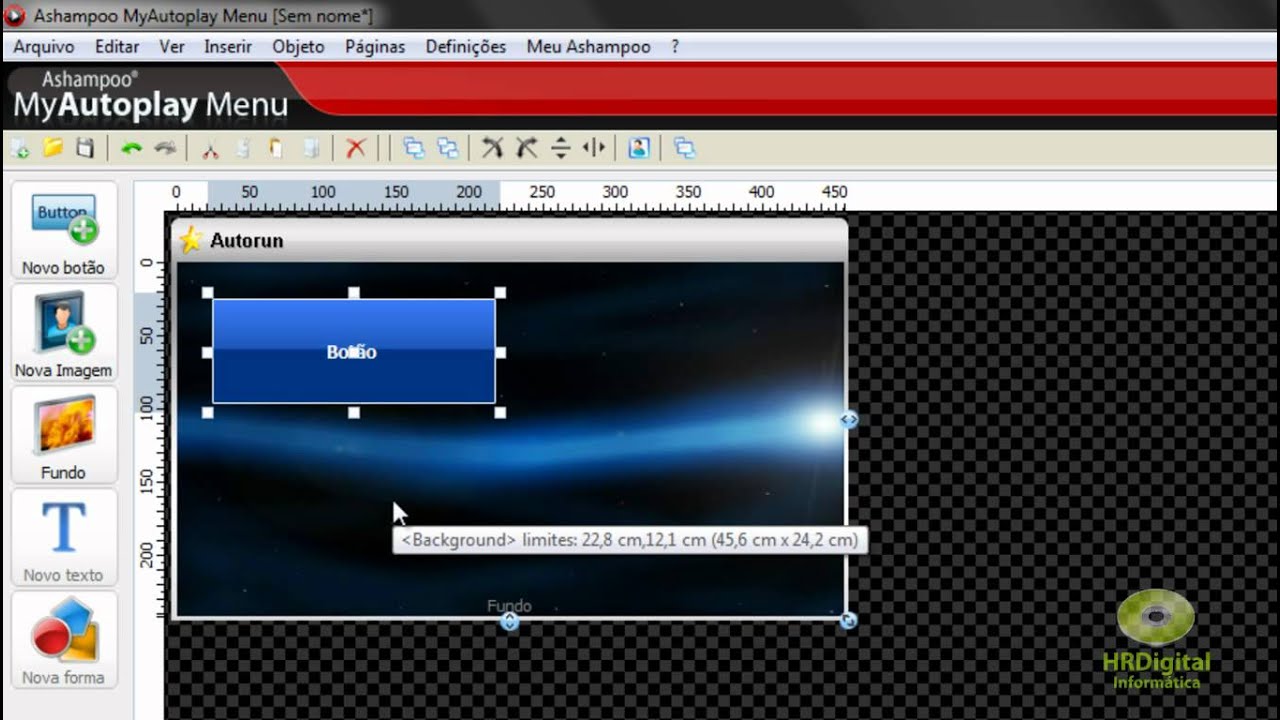Click the layer-order icon left of the rotate icons

tap(448, 149)
